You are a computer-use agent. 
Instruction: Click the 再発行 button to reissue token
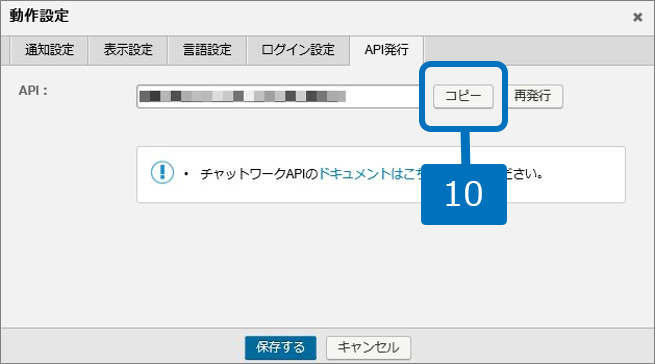tap(532, 96)
